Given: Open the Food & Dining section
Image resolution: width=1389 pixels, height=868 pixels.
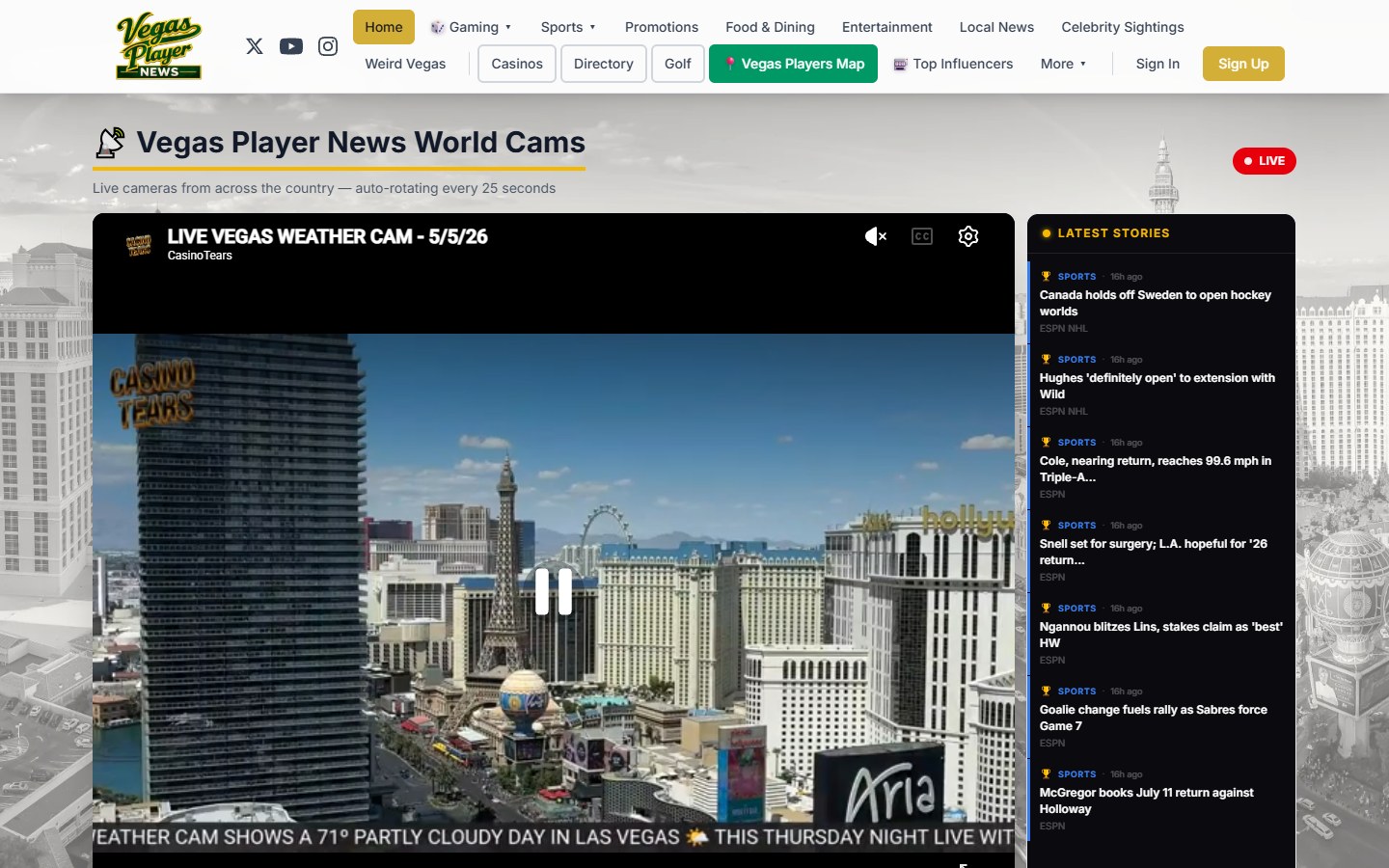Looking at the screenshot, I should coord(770,27).
